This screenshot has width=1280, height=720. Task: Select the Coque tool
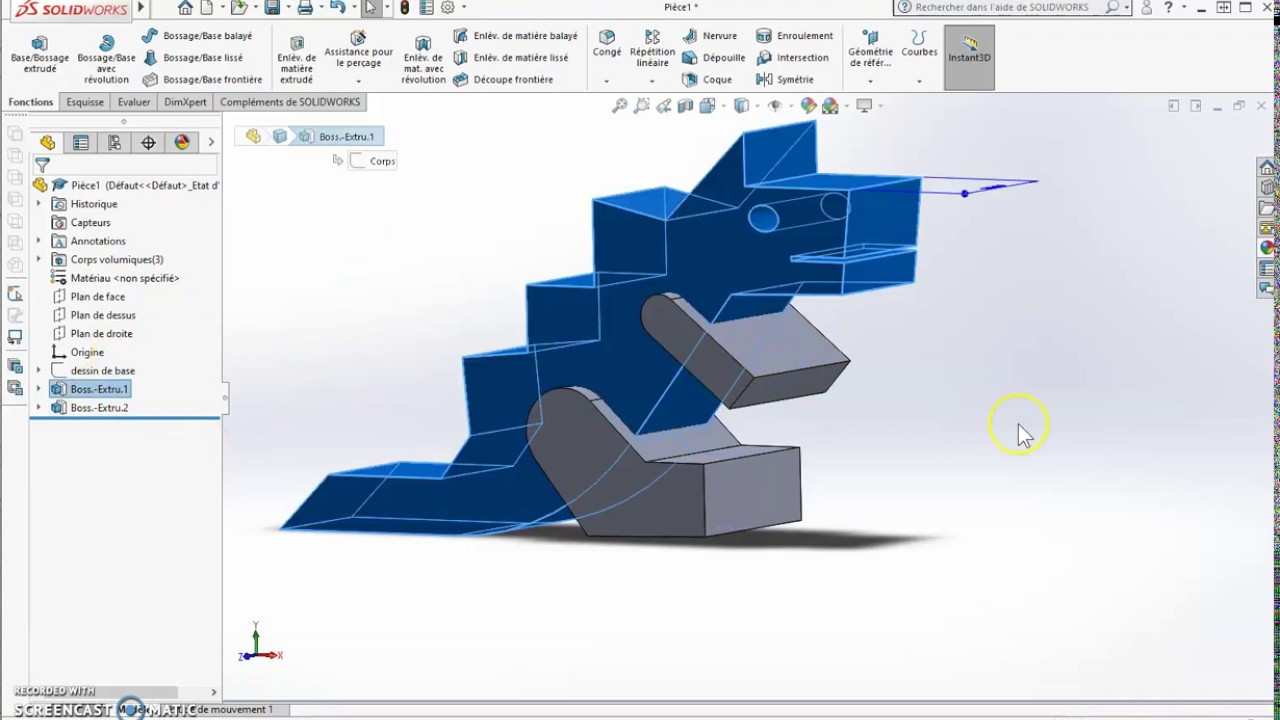pos(707,80)
